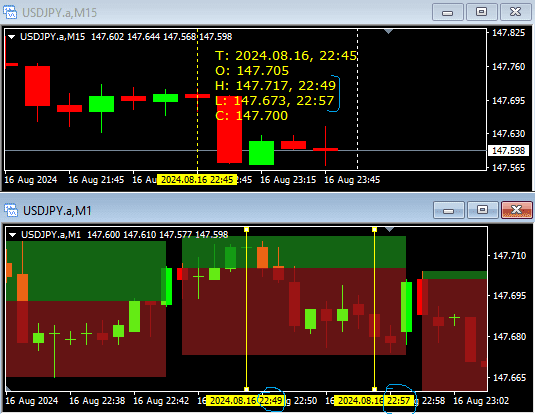Select the top handle of the 22:57 vertical line

click(x=374, y=230)
